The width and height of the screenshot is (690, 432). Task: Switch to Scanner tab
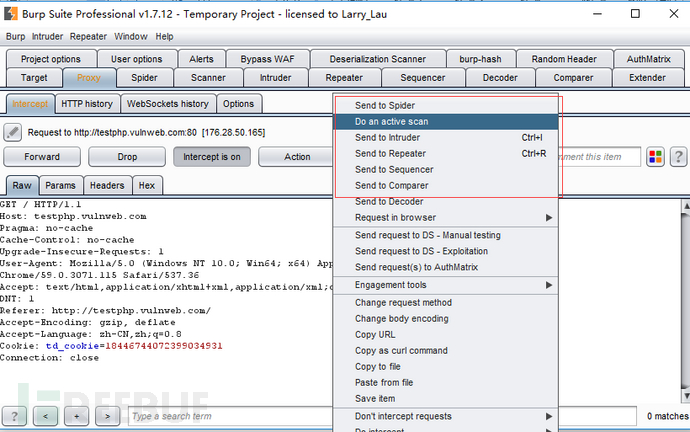coord(208,78)
